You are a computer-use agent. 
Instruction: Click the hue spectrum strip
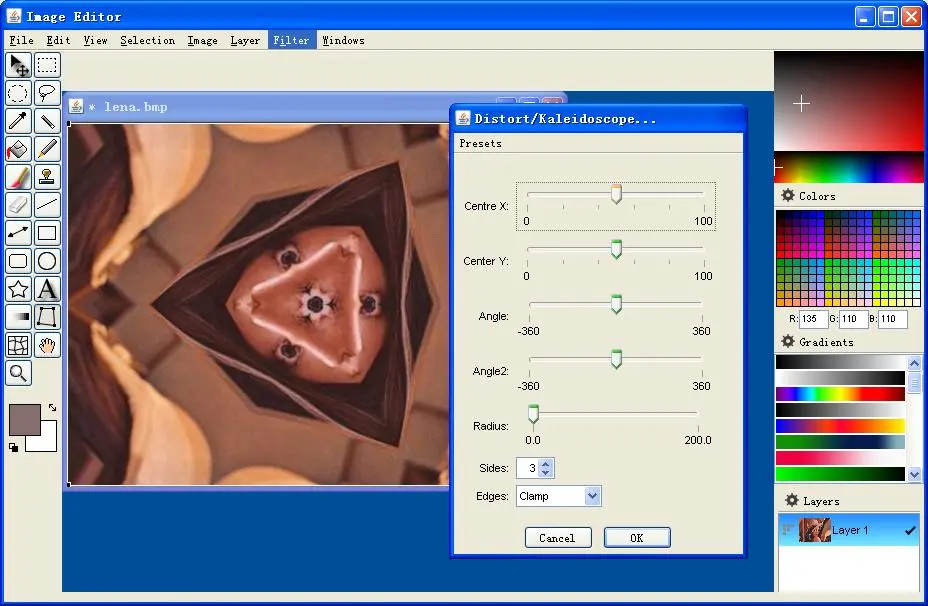click(x=848, y=167)
